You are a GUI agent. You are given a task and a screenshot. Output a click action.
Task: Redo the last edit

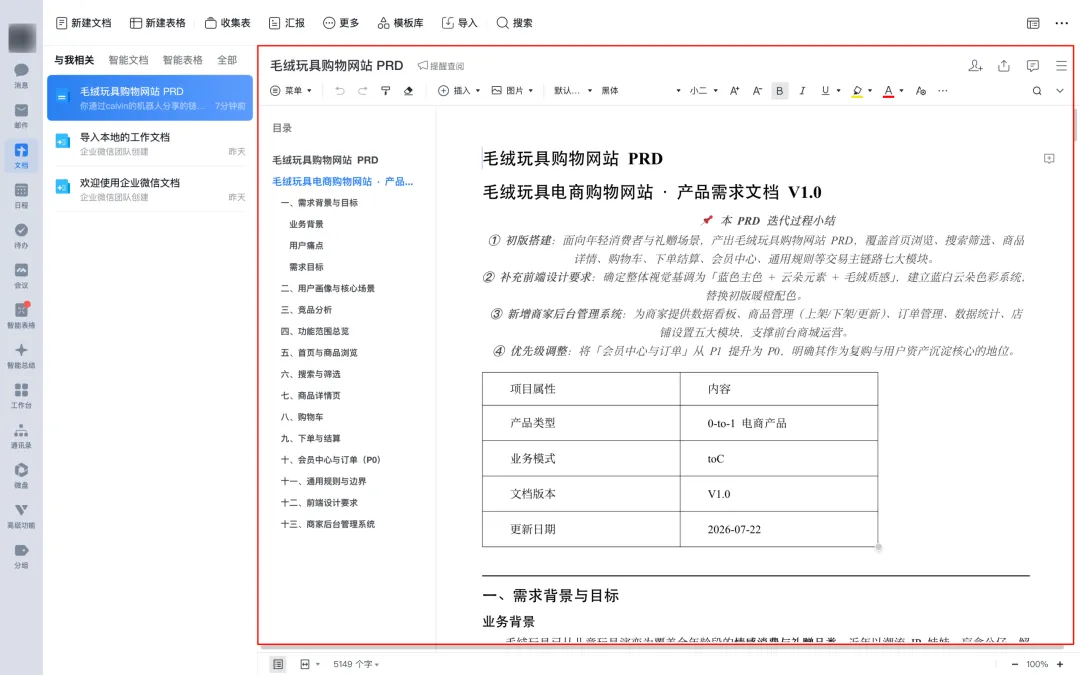[x=362, y=91]
